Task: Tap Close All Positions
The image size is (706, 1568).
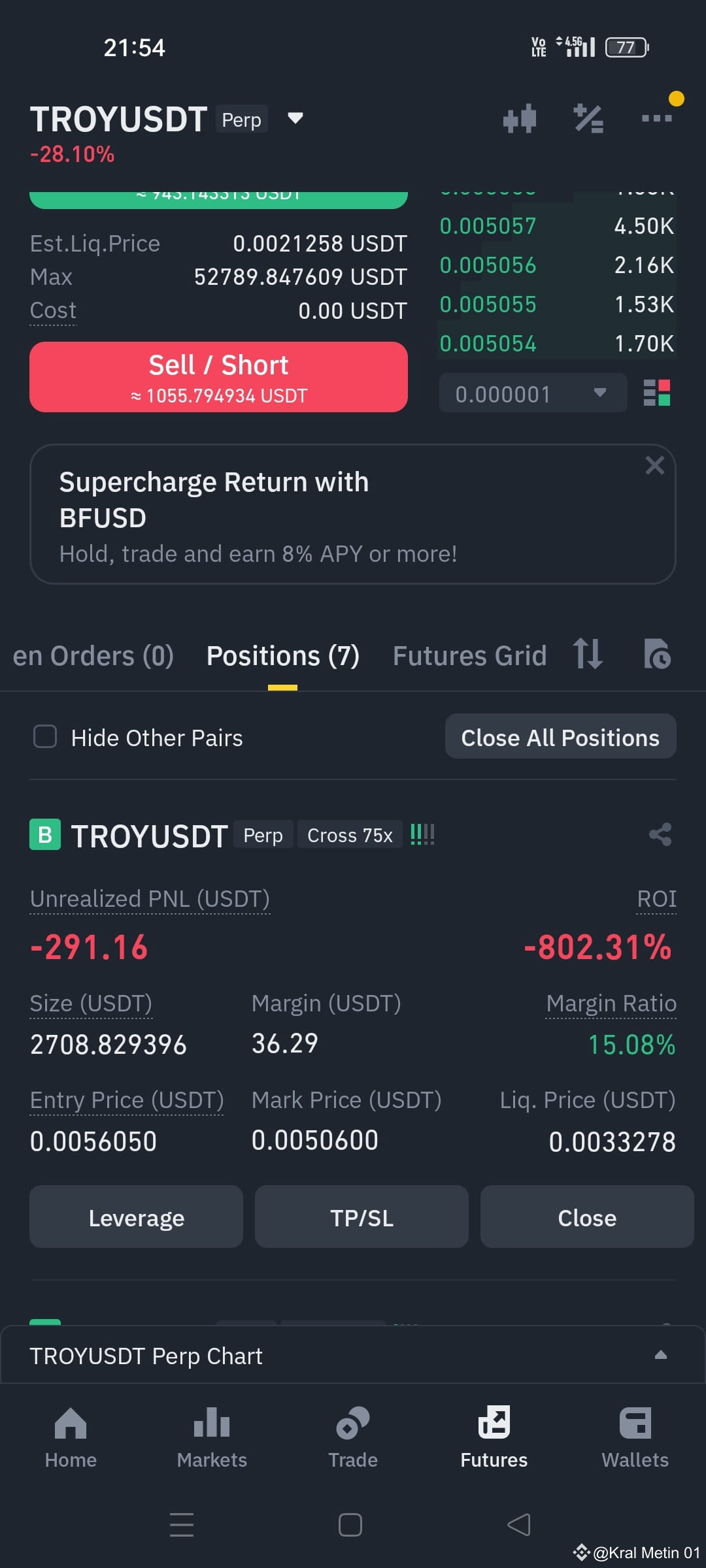Action: [560, 737]
